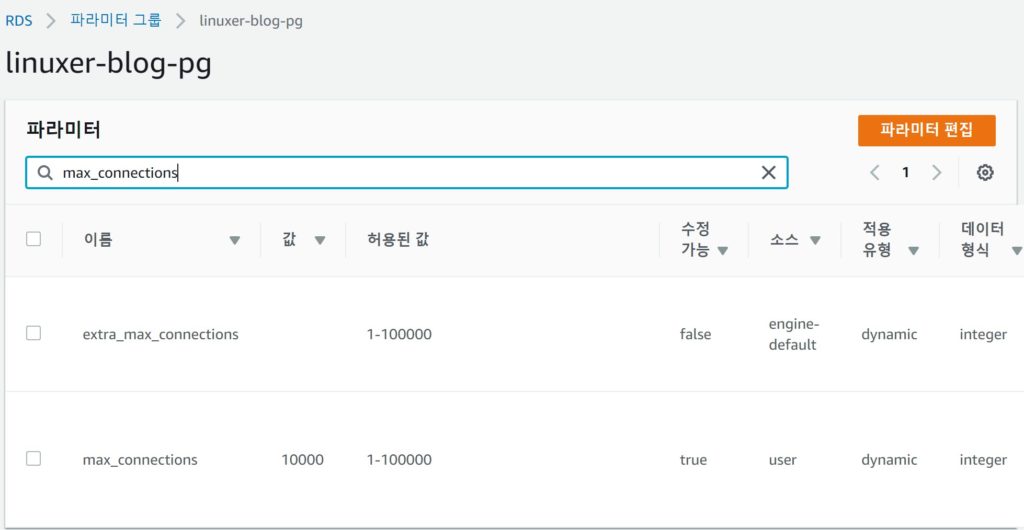
Task: Go to the next page using right chevron
Action: pos(936,173)
